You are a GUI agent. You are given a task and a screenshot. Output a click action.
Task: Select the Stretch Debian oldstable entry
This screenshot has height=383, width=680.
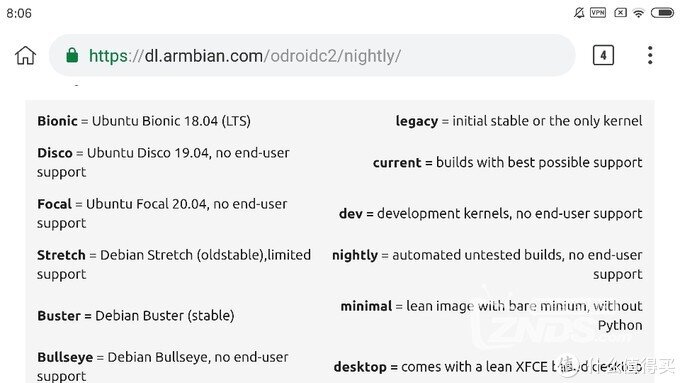click(x=174, y=264)
